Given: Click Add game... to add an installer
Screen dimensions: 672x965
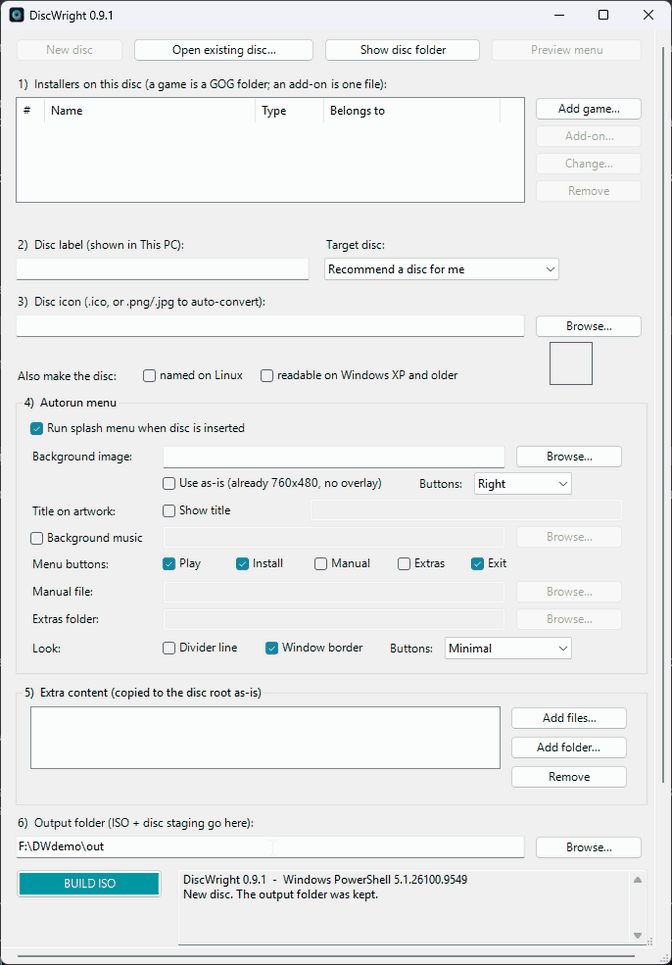Looking at the screenshot, I should [x=589, y=109].
